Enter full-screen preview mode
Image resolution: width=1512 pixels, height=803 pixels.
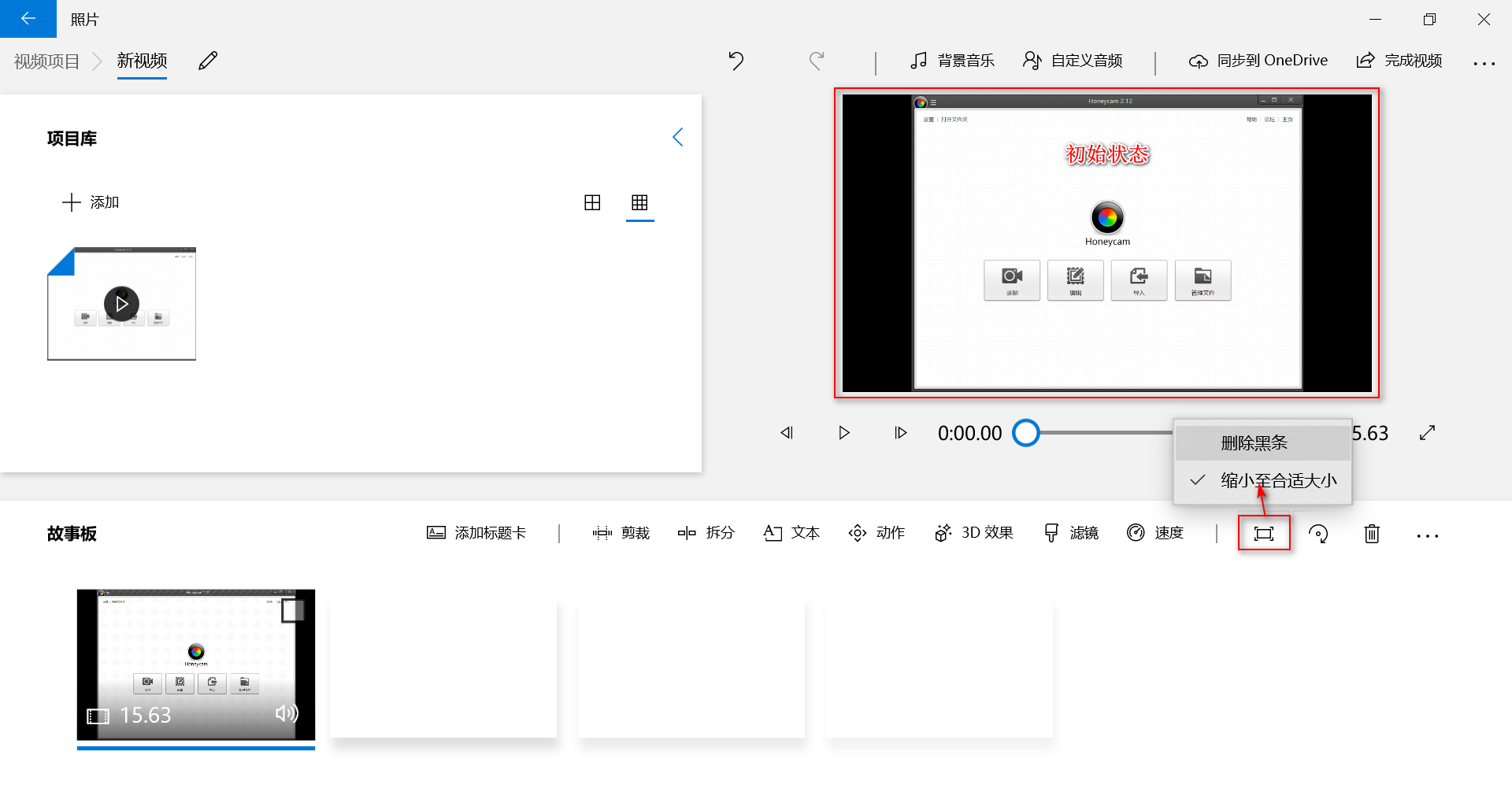(1427, 433)
